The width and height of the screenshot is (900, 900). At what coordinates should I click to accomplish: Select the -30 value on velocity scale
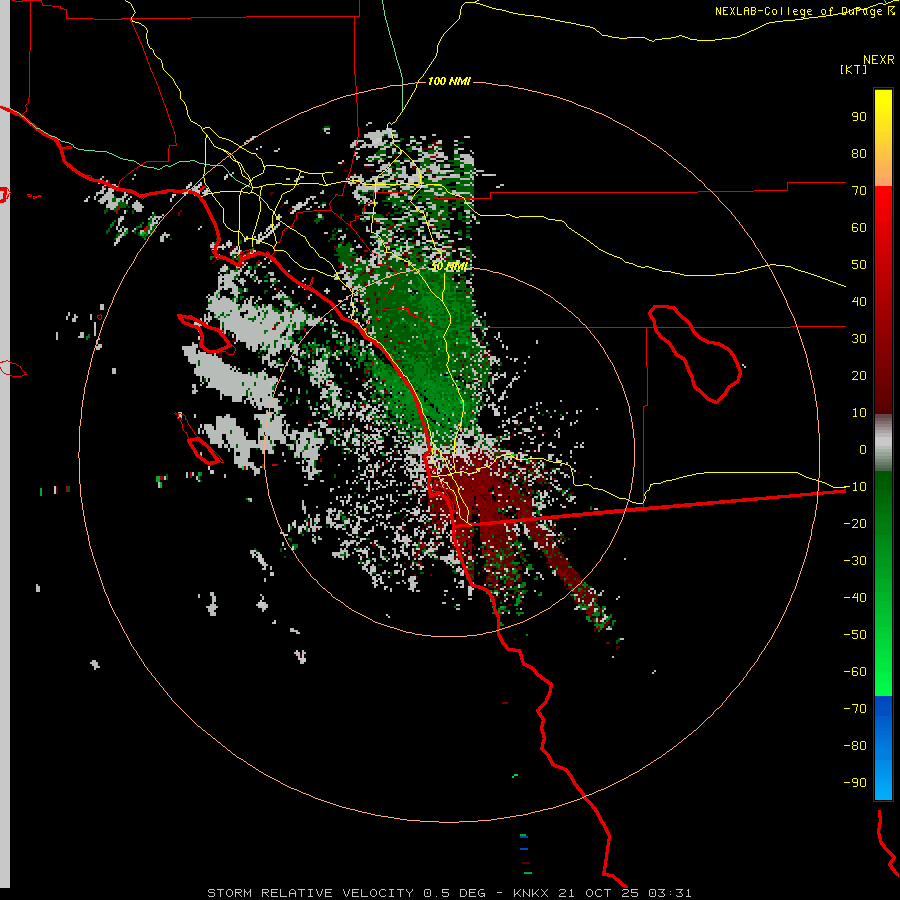point(855,561)
